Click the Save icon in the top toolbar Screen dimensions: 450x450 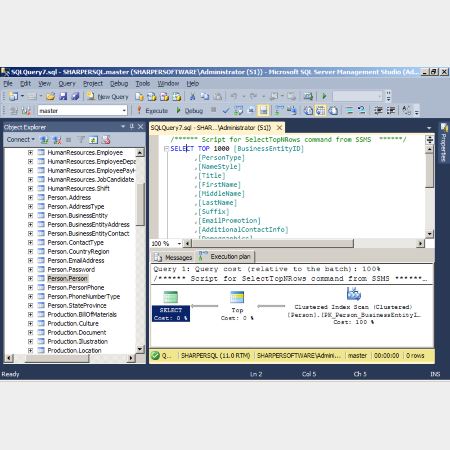pyautogui.click(x=63, y=97)
